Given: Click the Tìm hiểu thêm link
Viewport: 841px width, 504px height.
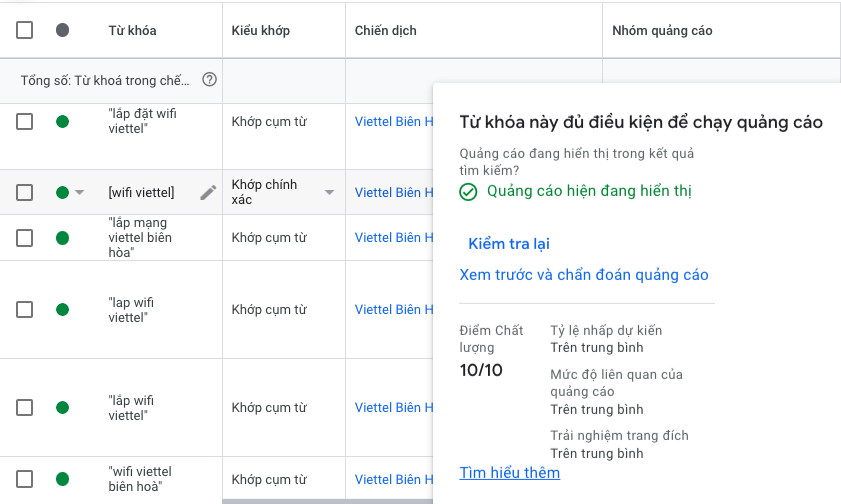Looking at the screenshot, I should (x=509, y=473).
